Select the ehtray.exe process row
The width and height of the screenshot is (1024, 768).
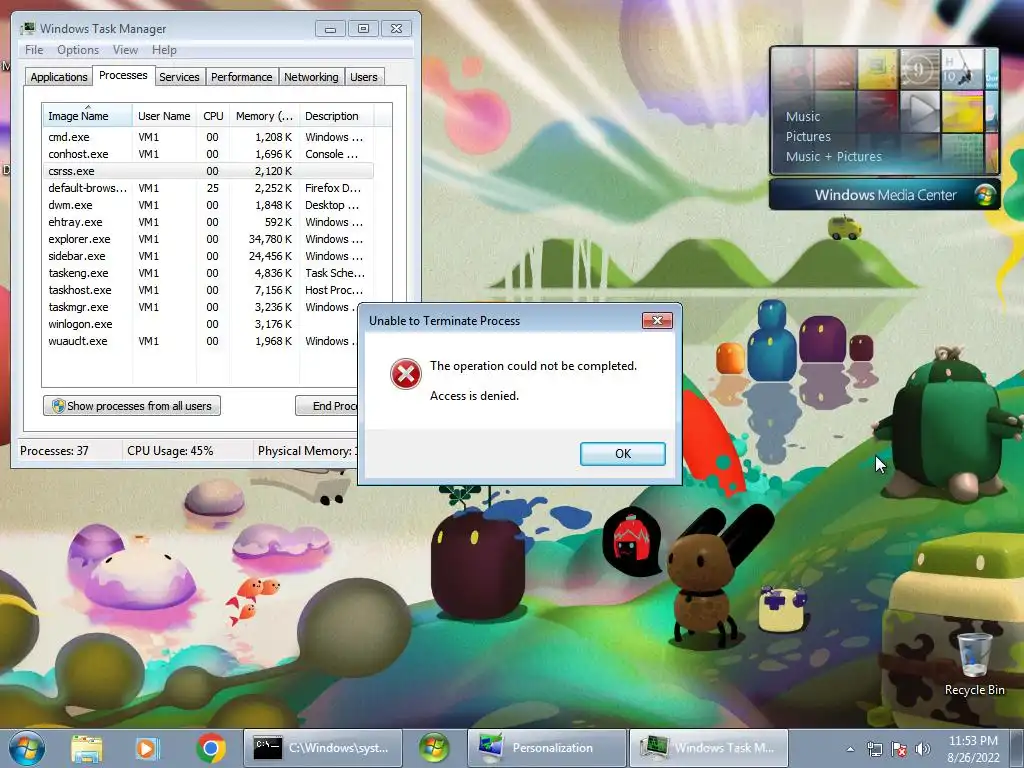pos(208,222)
